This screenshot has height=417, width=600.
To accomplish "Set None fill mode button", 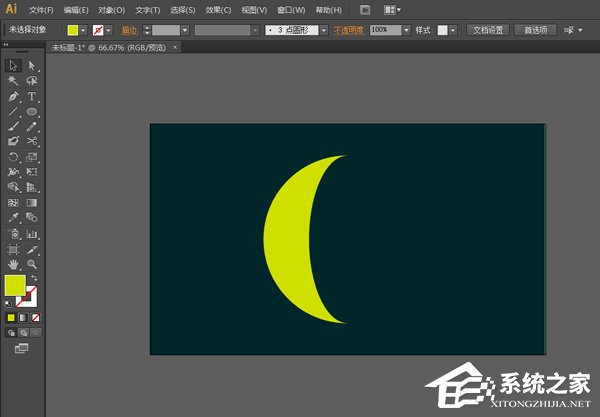I will click(x=36, y=318).
